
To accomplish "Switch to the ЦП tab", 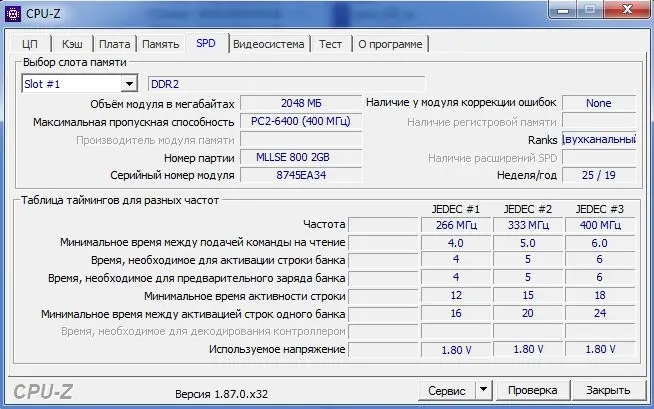I will (30, 44).
